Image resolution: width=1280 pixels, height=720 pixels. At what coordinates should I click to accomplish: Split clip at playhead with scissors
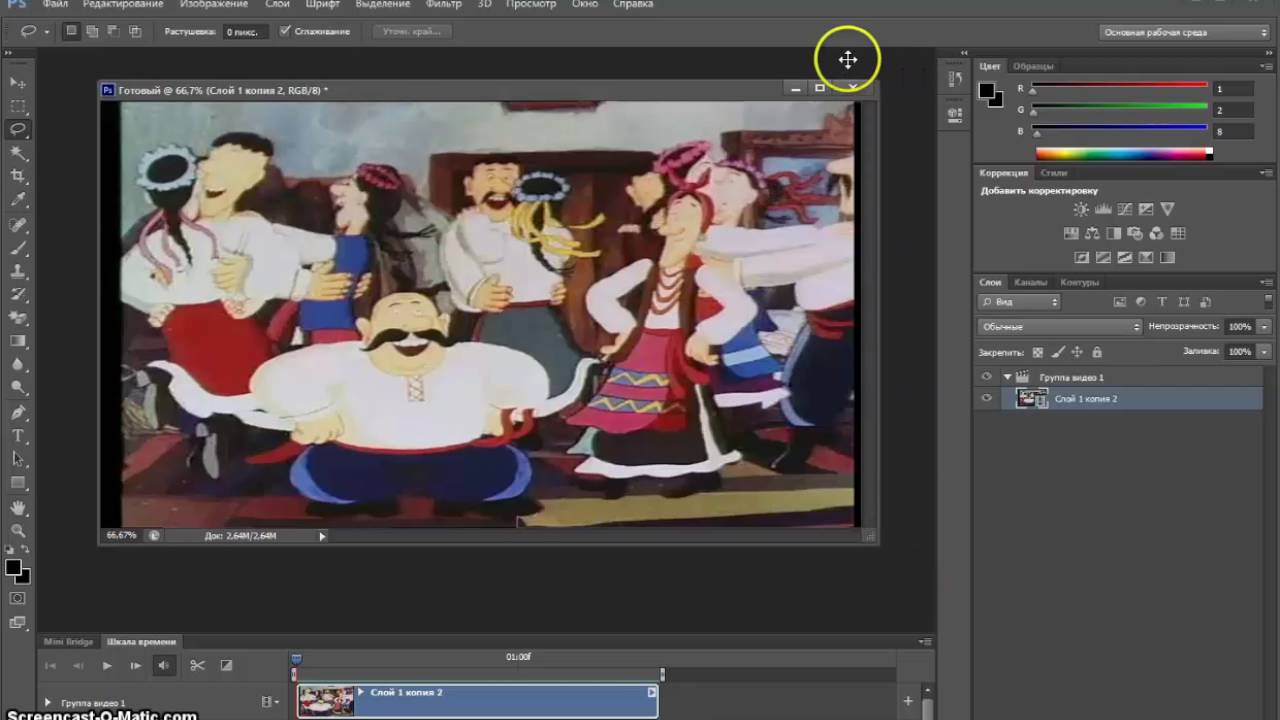tap(197, 665)
